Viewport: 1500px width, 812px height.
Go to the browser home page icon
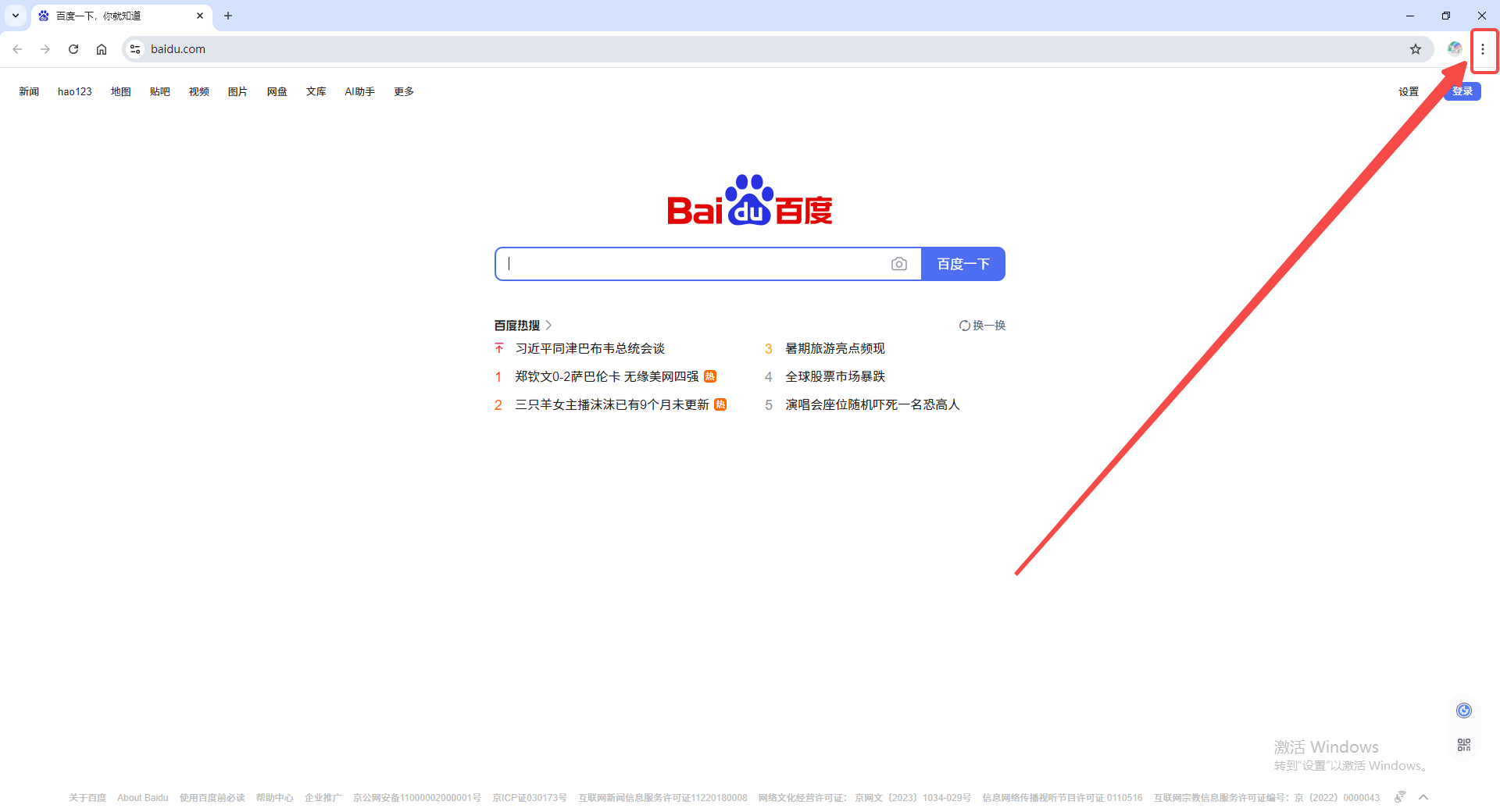click(x=102, y=49)
